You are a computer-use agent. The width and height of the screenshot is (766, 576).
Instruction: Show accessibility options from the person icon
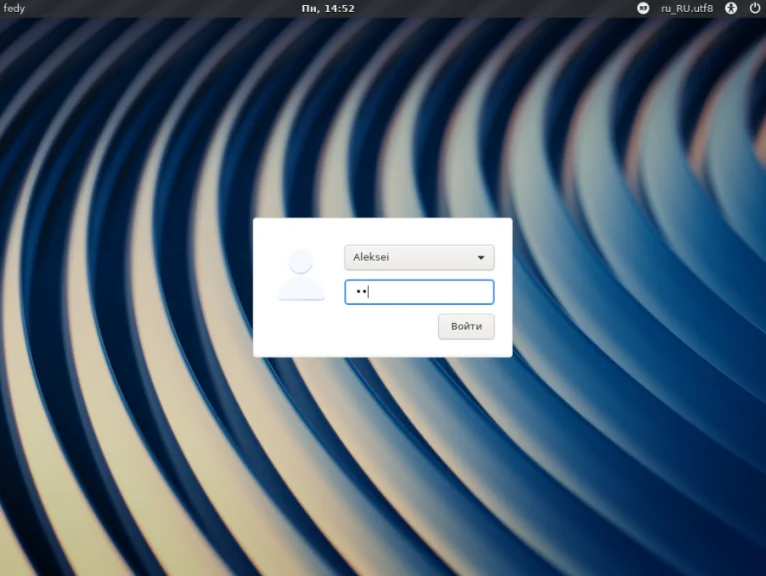[731, 8]
